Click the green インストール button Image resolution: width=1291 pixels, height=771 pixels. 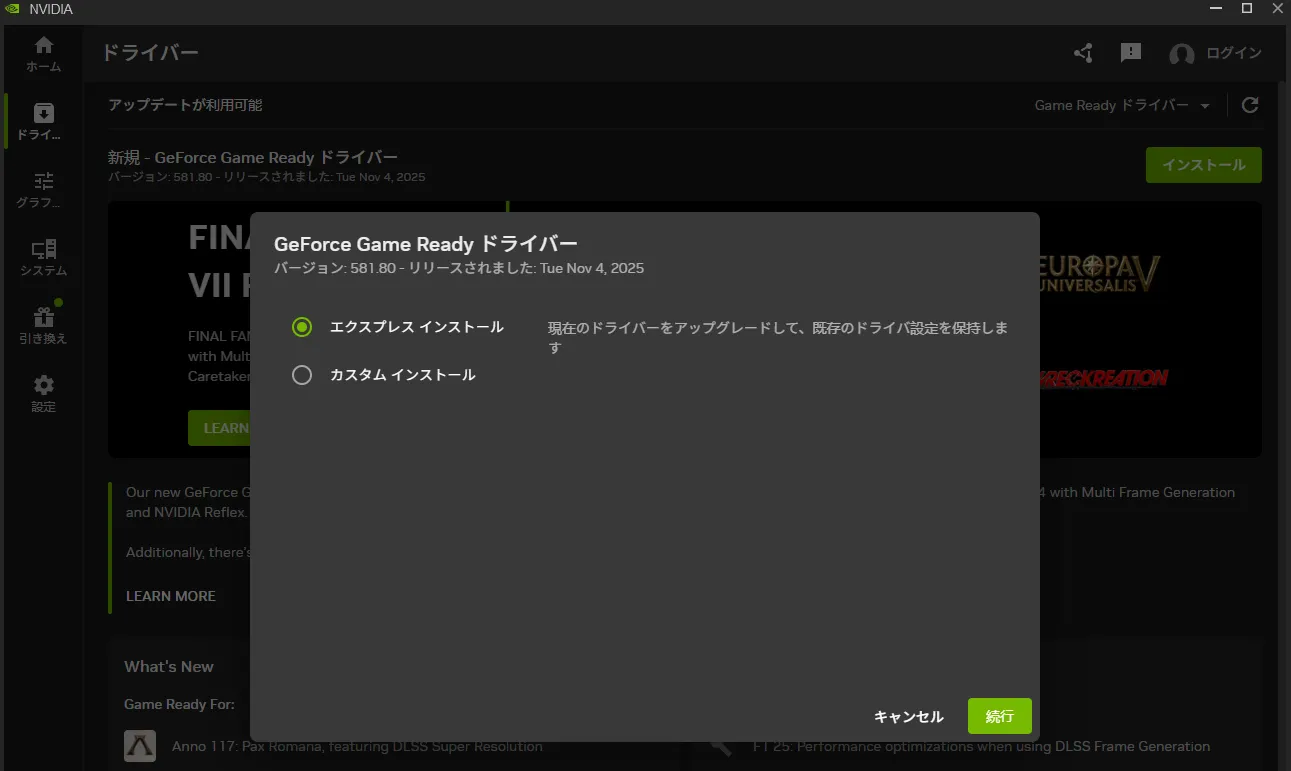(1203, 165)
